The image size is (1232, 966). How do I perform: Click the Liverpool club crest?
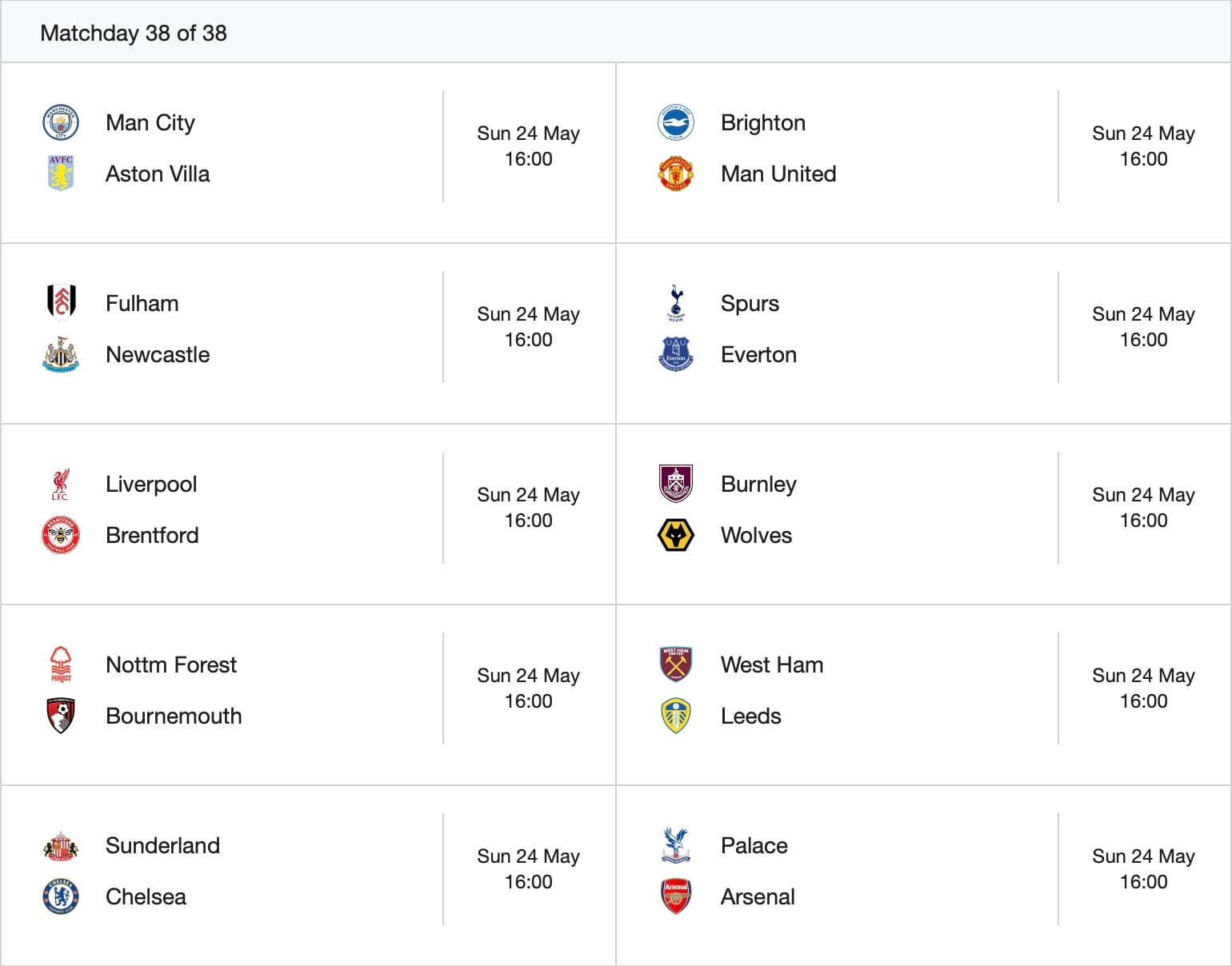coord(61,484)
